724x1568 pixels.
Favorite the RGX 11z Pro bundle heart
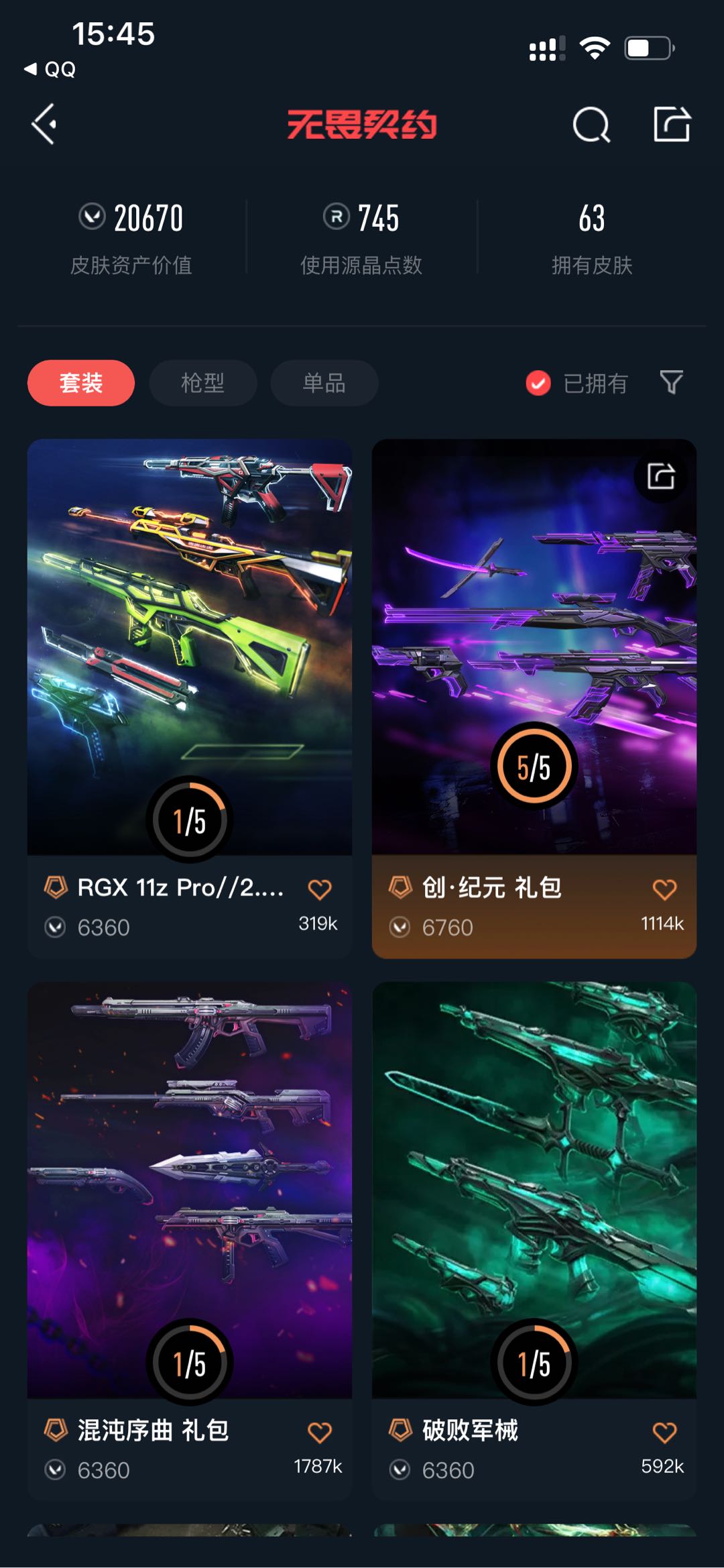pyautogui.click(x=320, y=889)
